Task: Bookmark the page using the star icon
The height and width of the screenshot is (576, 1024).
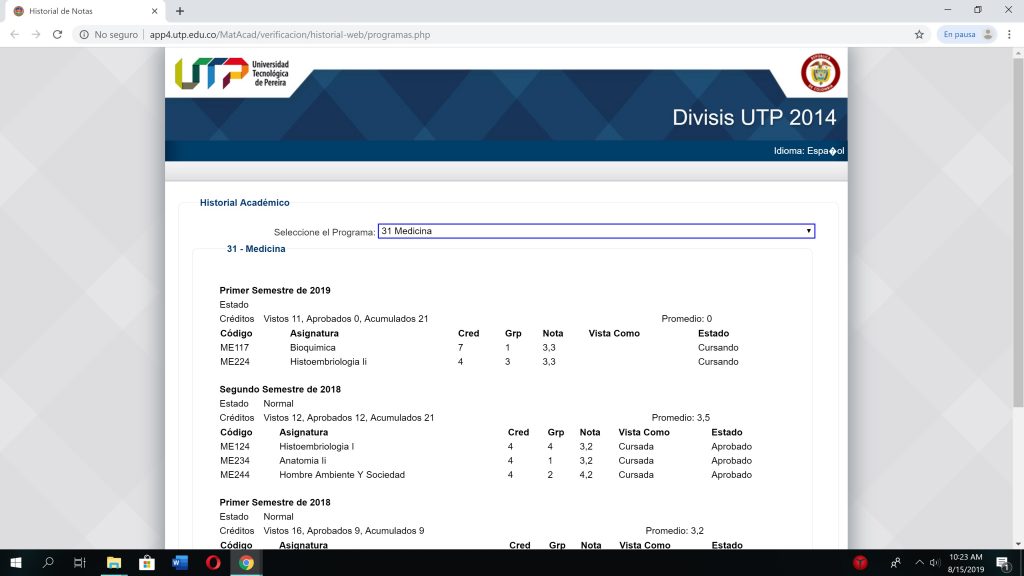Action: (918, 33)
